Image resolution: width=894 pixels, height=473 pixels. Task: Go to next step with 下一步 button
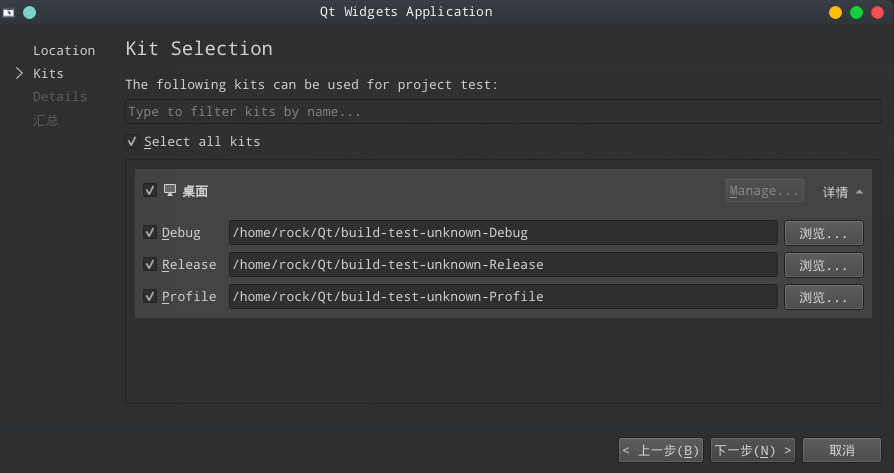click(x=753, y=450)
